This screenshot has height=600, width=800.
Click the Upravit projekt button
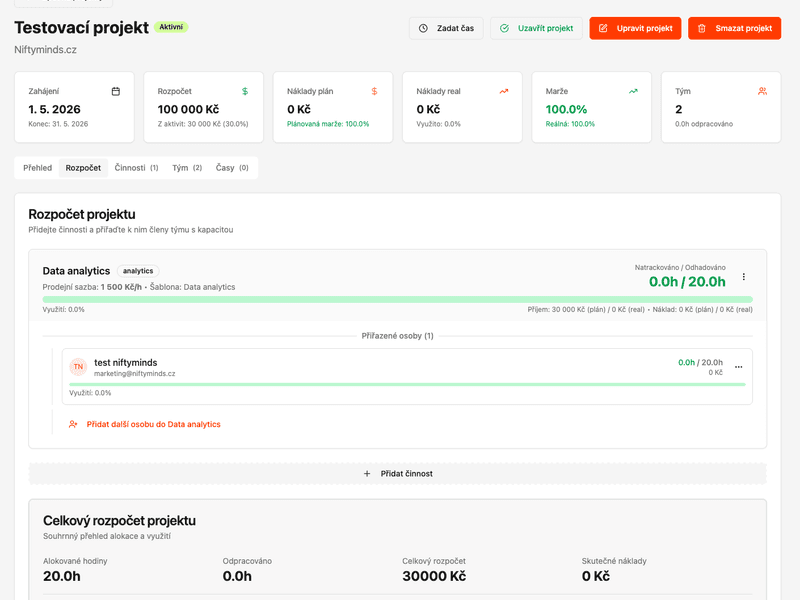coord(635,28)
